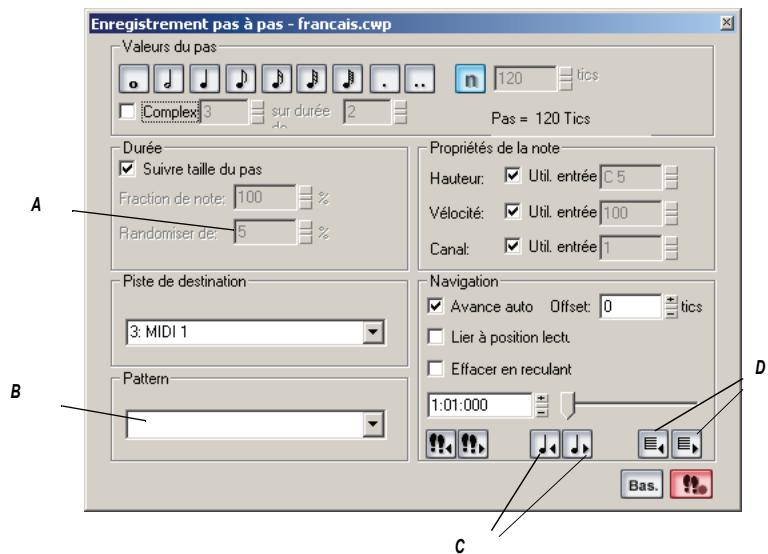Image resolution: width=768 pixels, height=554 pixels.
Task: Click the Randomiser de spinner
Action: click(x=305, y=232)
